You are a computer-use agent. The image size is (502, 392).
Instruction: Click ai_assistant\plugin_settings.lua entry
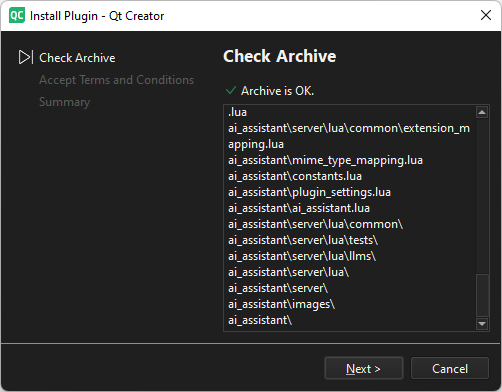(309, 192)
